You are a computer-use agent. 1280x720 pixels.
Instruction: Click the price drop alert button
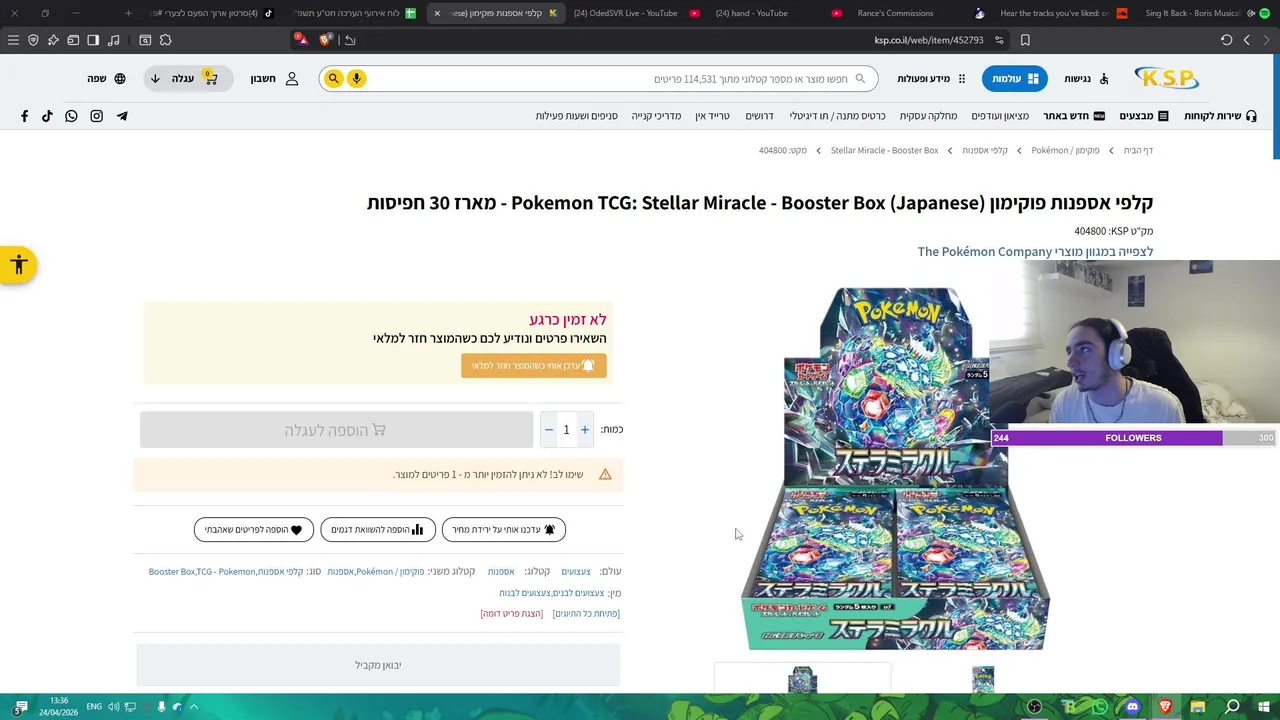504,530
